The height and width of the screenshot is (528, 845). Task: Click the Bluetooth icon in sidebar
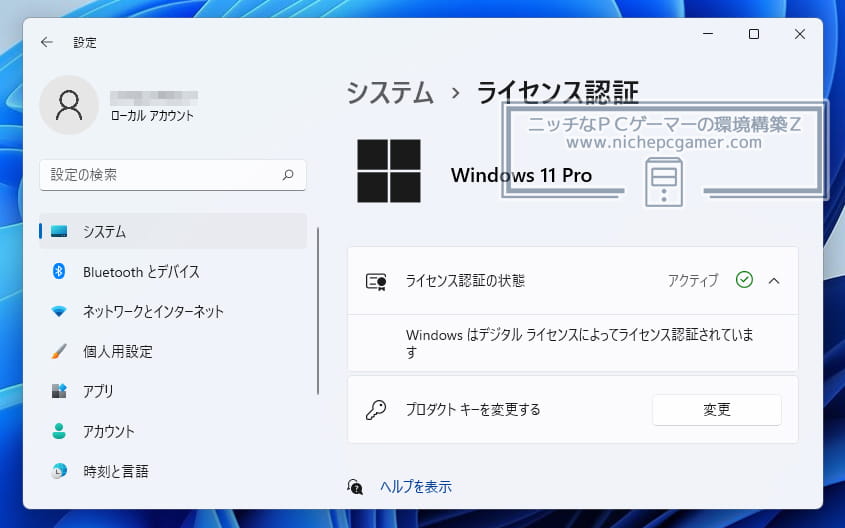tap(59, 271)
